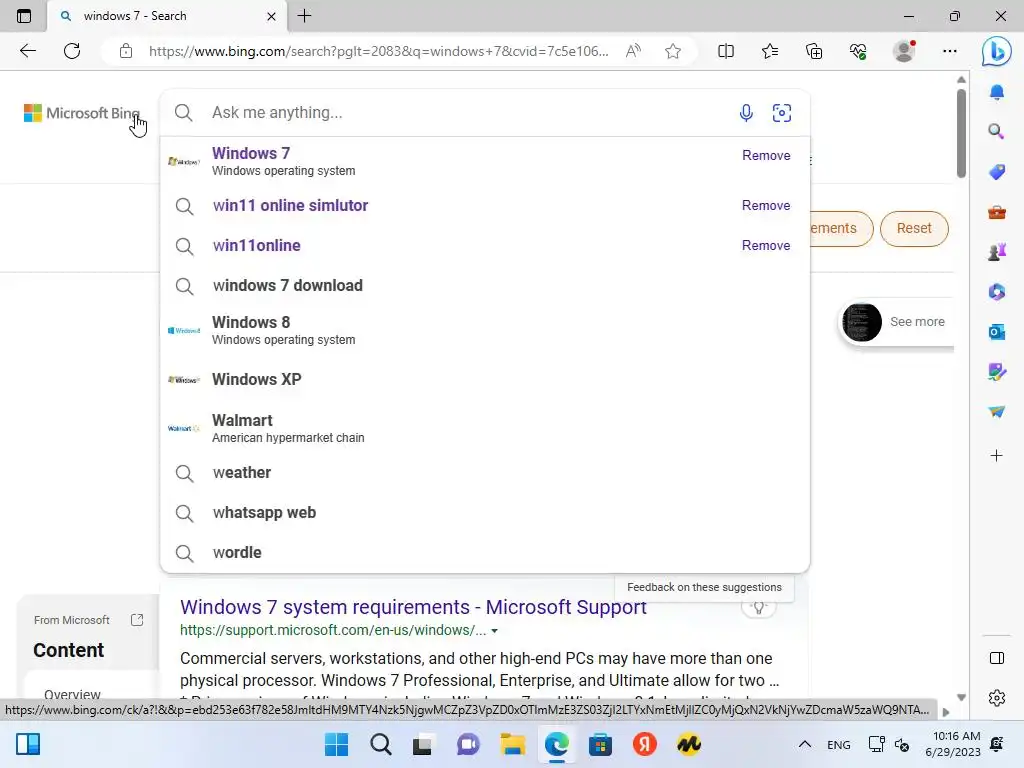This screenshot has height=768, width=1024.
Task: Open Favorites list icon
Action: pyautogui.click(x=770, y=51)
